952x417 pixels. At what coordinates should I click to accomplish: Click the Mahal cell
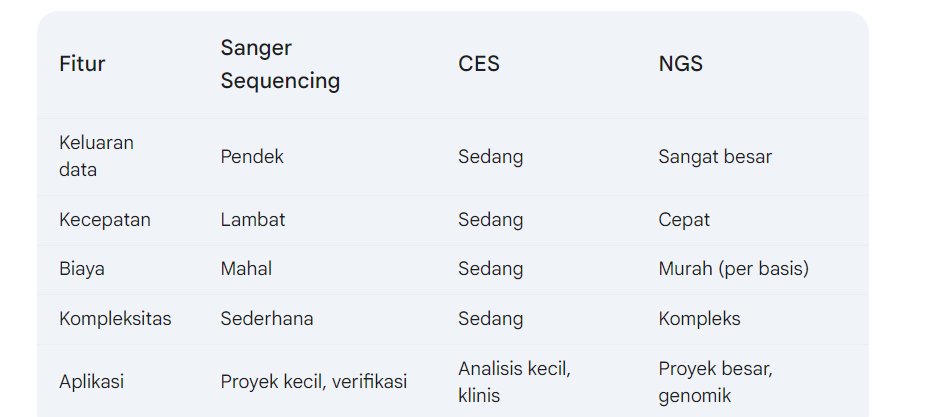pos(246,269)
